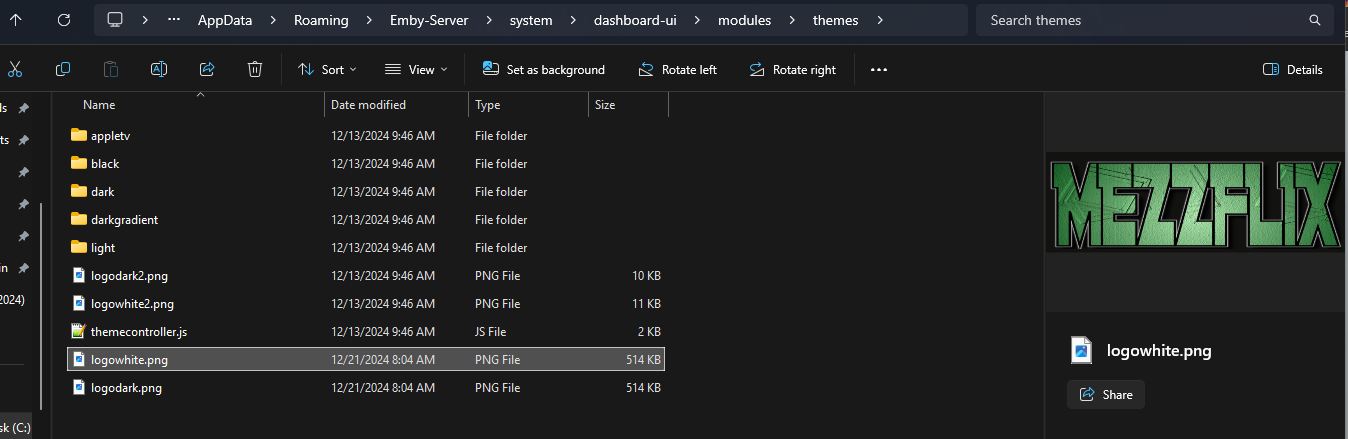Click Rotate right button
1348x439 pixels.
pyautogui.click(x=791, y=69)
